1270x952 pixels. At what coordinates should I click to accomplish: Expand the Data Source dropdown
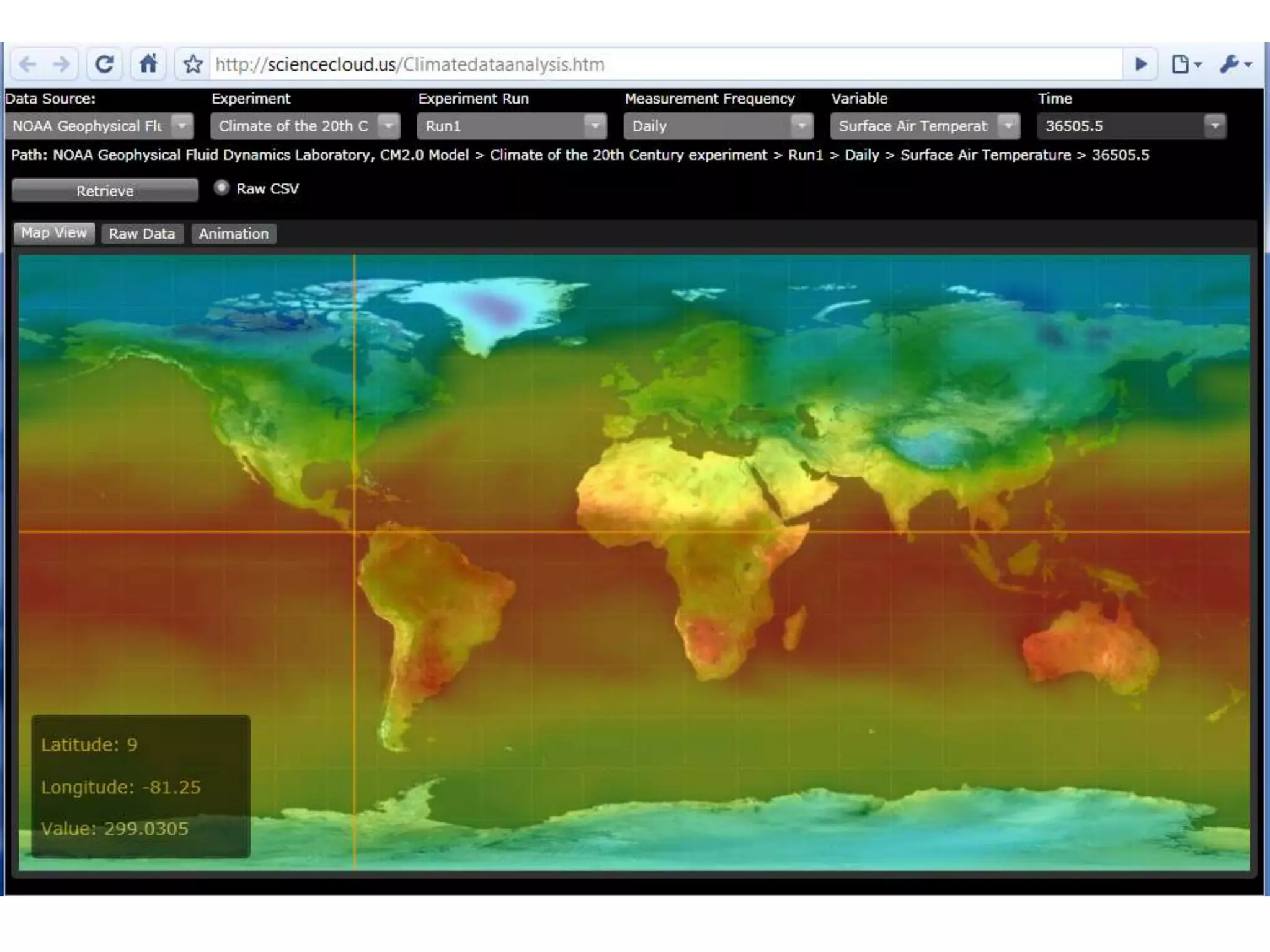click(x=182, y=126)
